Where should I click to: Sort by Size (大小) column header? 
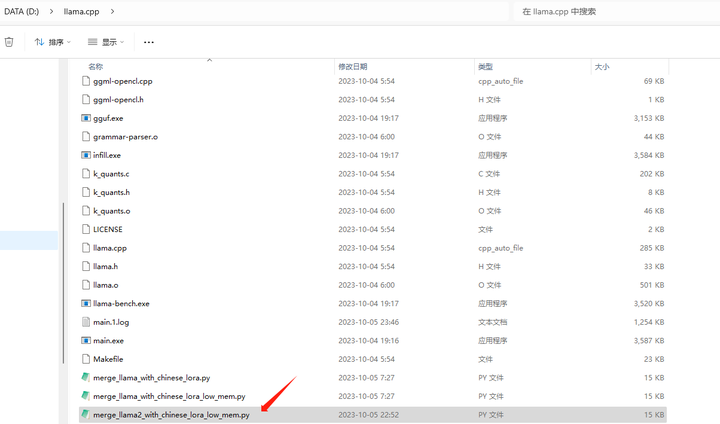(x=602, y=67)
